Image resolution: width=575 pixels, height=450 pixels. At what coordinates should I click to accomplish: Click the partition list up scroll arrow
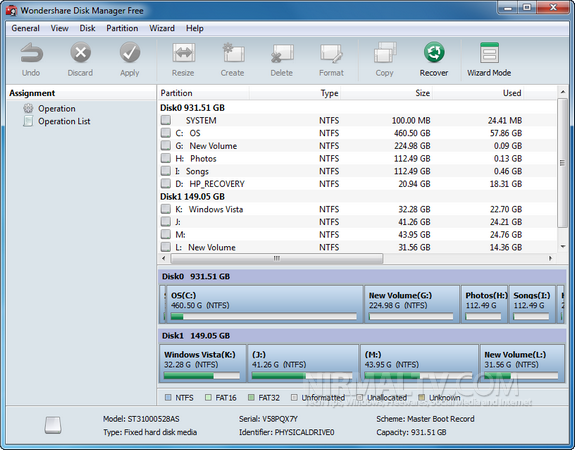(x=563, y=92)
